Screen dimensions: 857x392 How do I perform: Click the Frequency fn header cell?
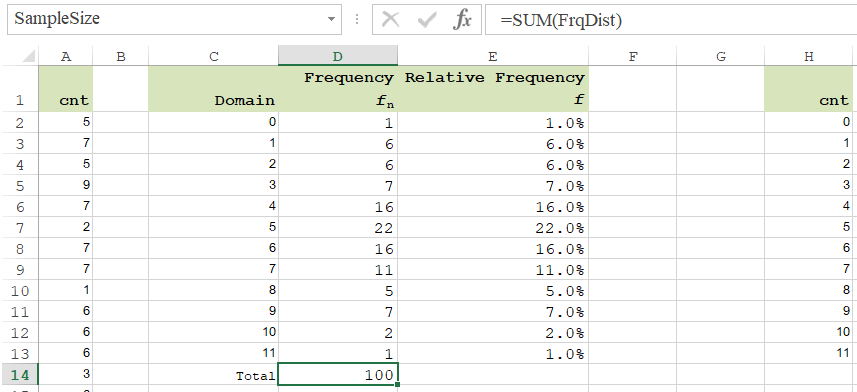(338, 89)
